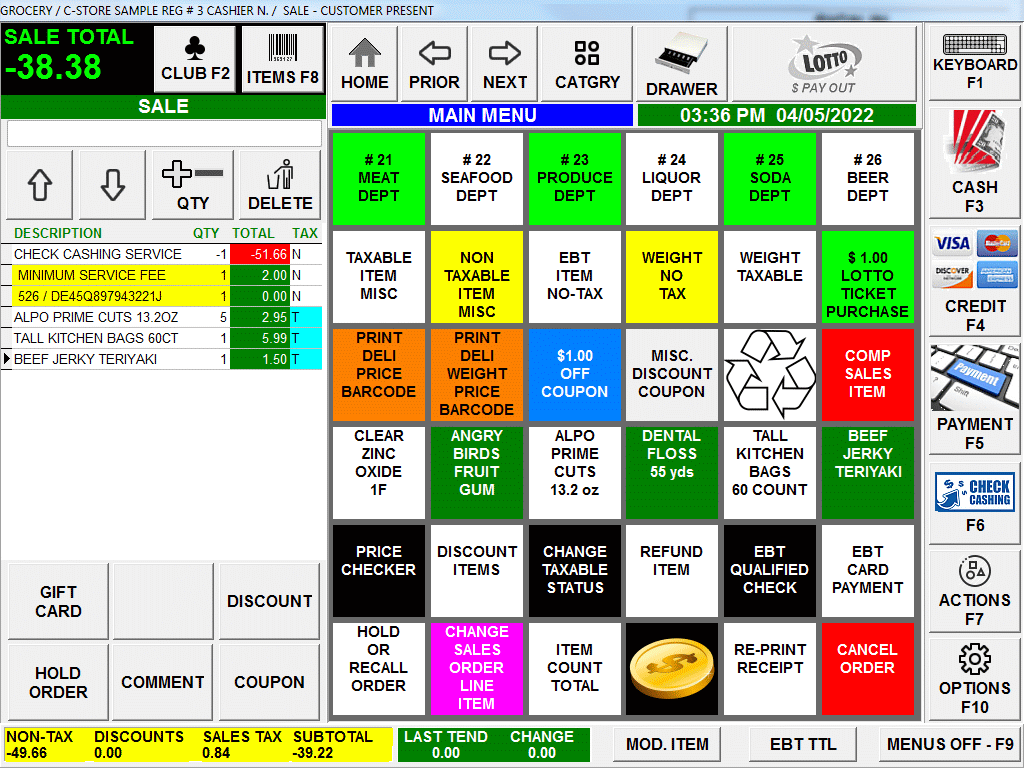
Task: Open Check Cashing F6
Action: click(x=974, y=501)
